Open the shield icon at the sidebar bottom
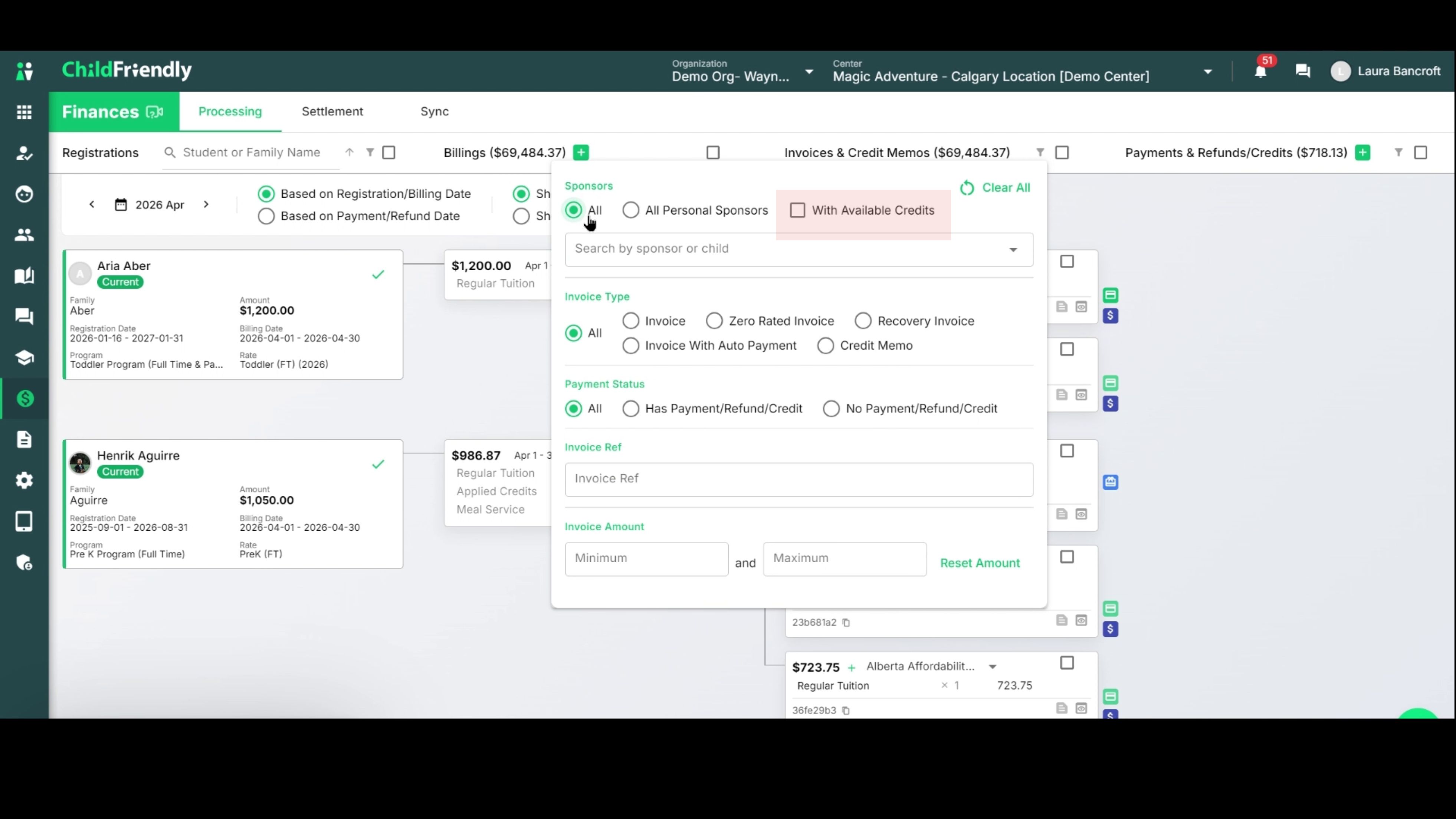 click(x=24, y=563)
